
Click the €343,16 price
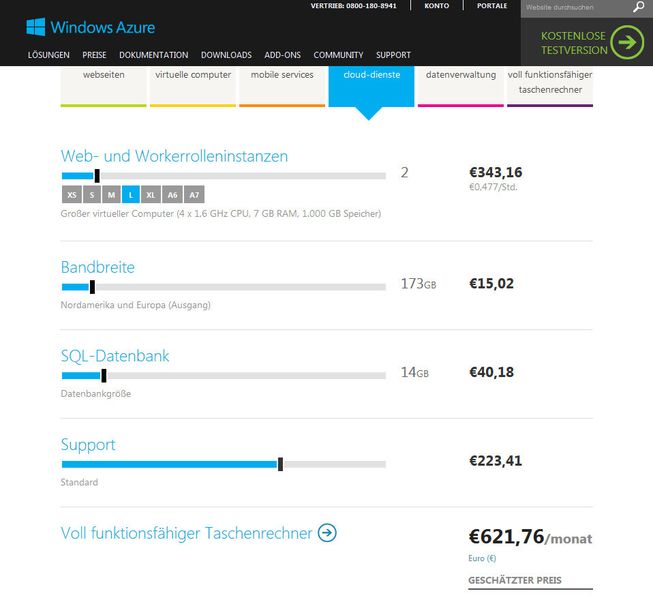[496, 172]
